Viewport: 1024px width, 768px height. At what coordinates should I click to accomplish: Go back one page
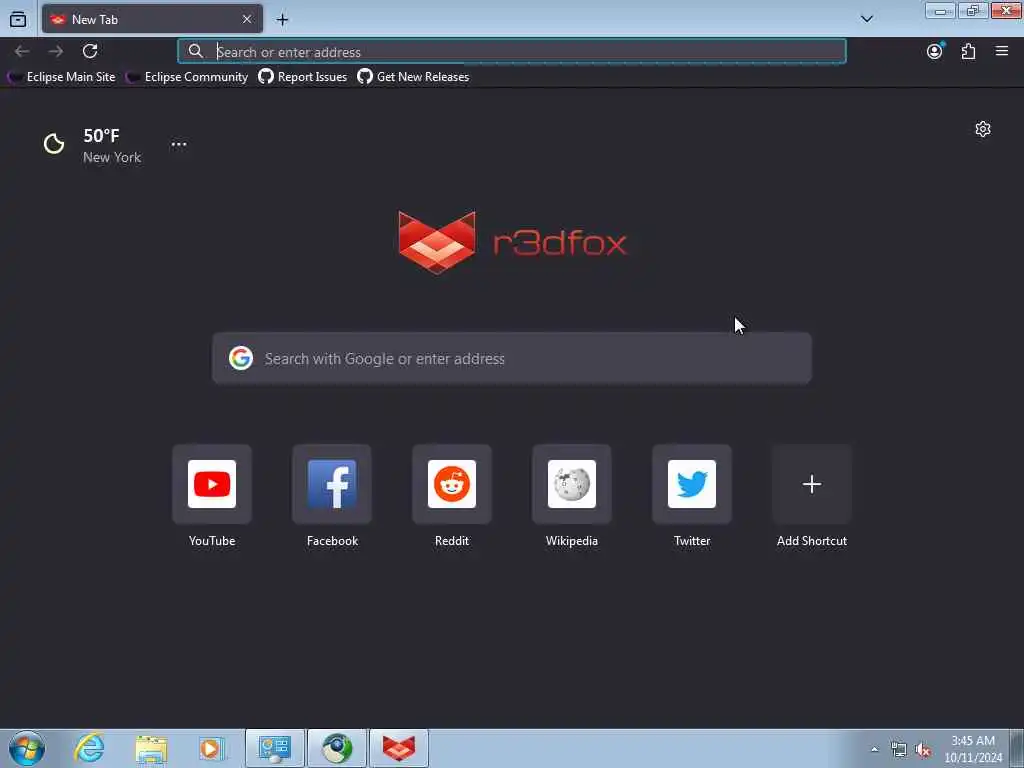pos(22,51)
